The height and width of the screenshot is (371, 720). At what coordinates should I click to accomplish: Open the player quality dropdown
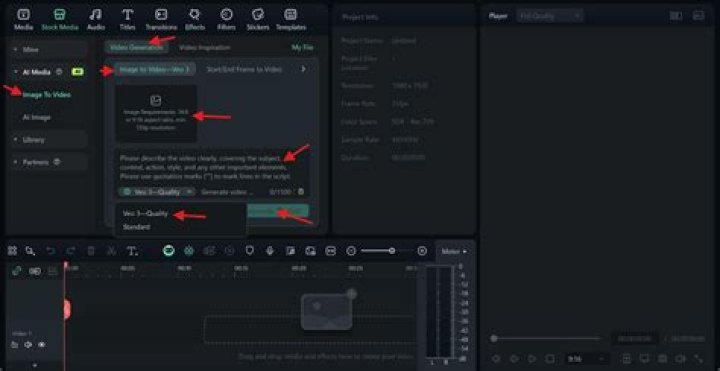click(550, 16)
